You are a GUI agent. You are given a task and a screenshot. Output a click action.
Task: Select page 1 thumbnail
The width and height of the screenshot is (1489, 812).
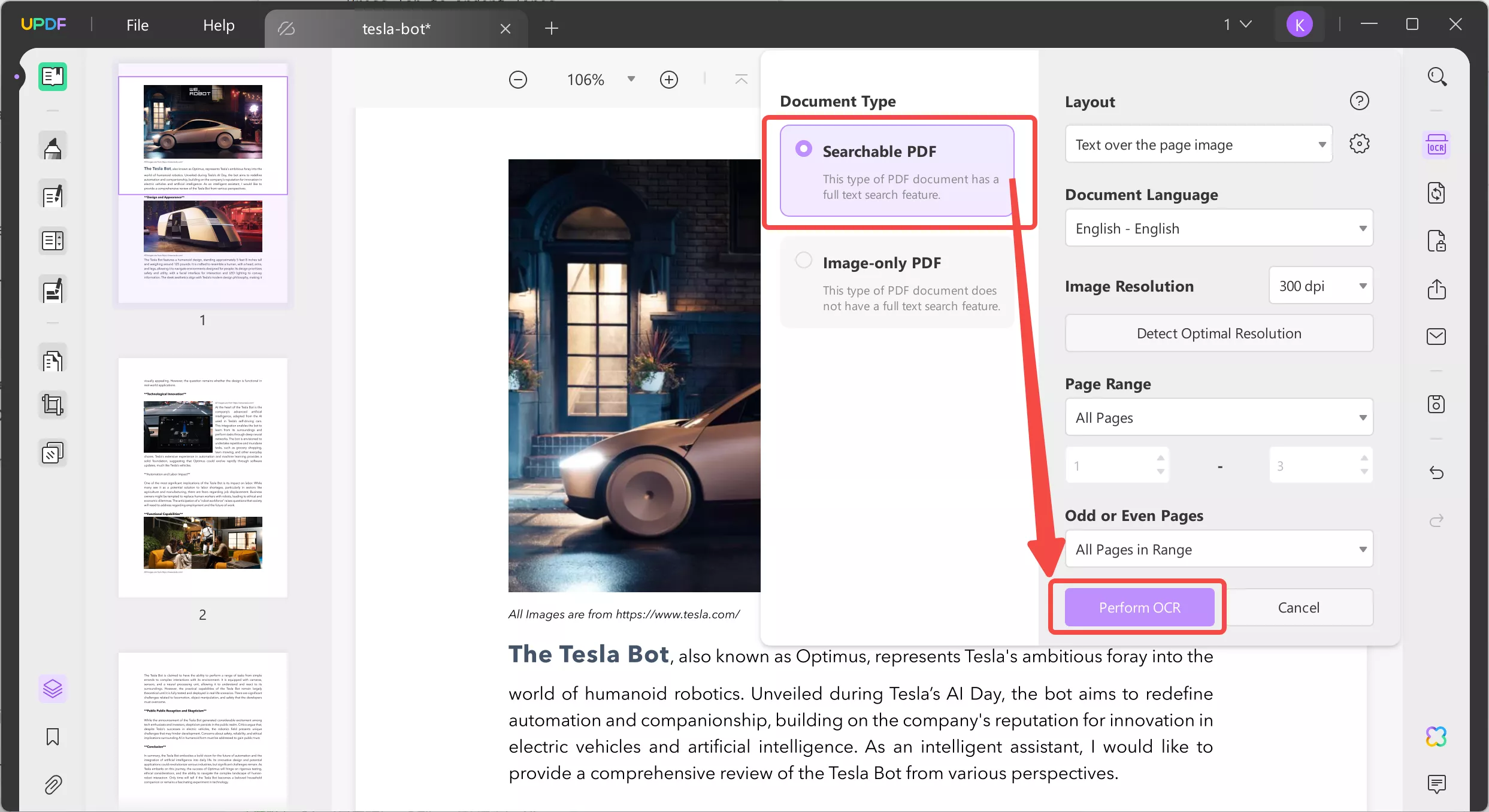pos(202,183)
